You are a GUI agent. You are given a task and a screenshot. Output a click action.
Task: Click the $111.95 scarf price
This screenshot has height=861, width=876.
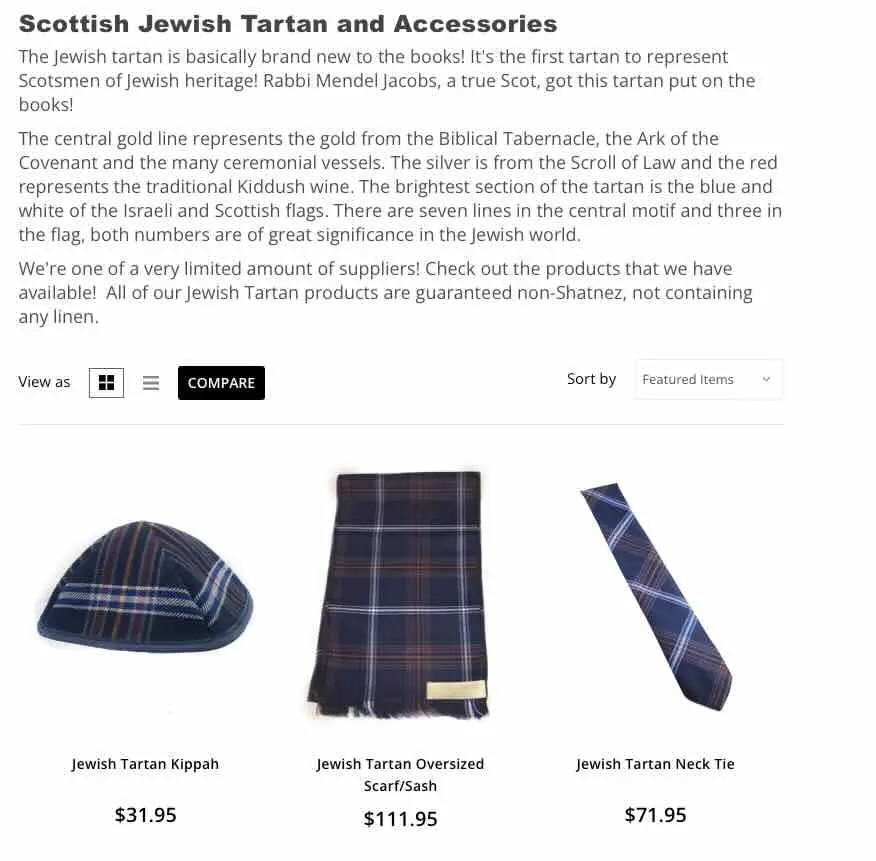coord(400,819)
